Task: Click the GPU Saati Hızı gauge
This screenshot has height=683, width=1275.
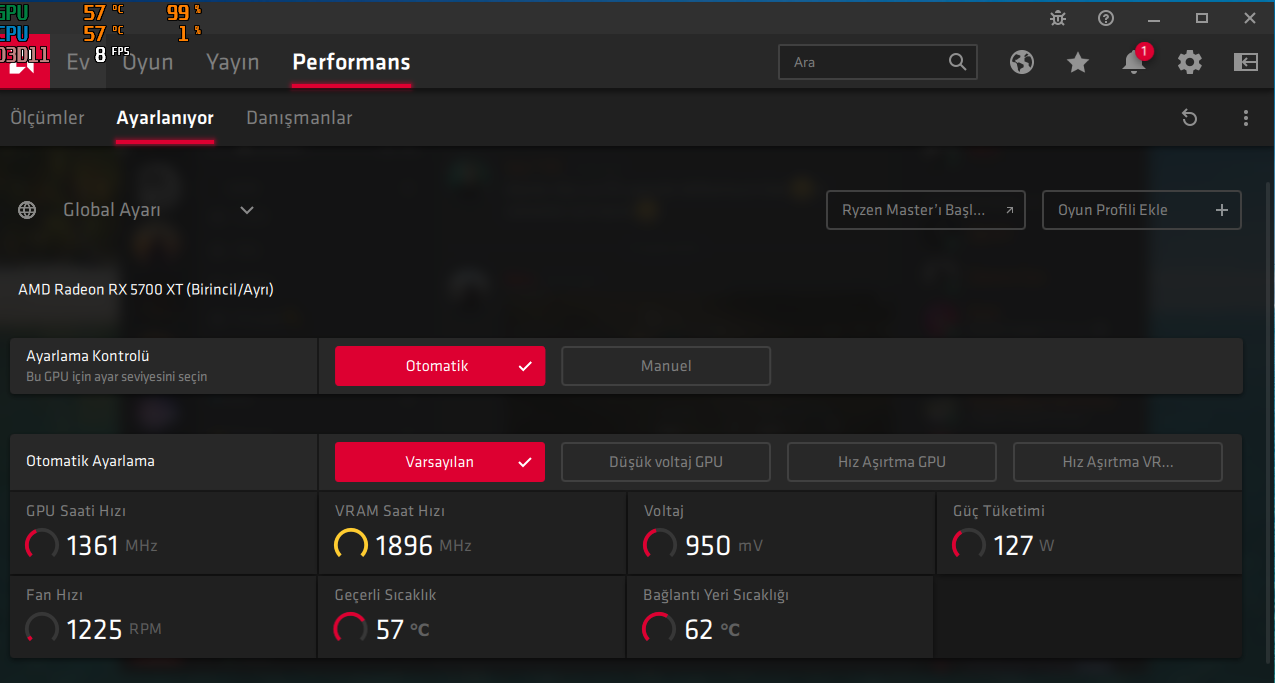Action: tap(42, 545)
